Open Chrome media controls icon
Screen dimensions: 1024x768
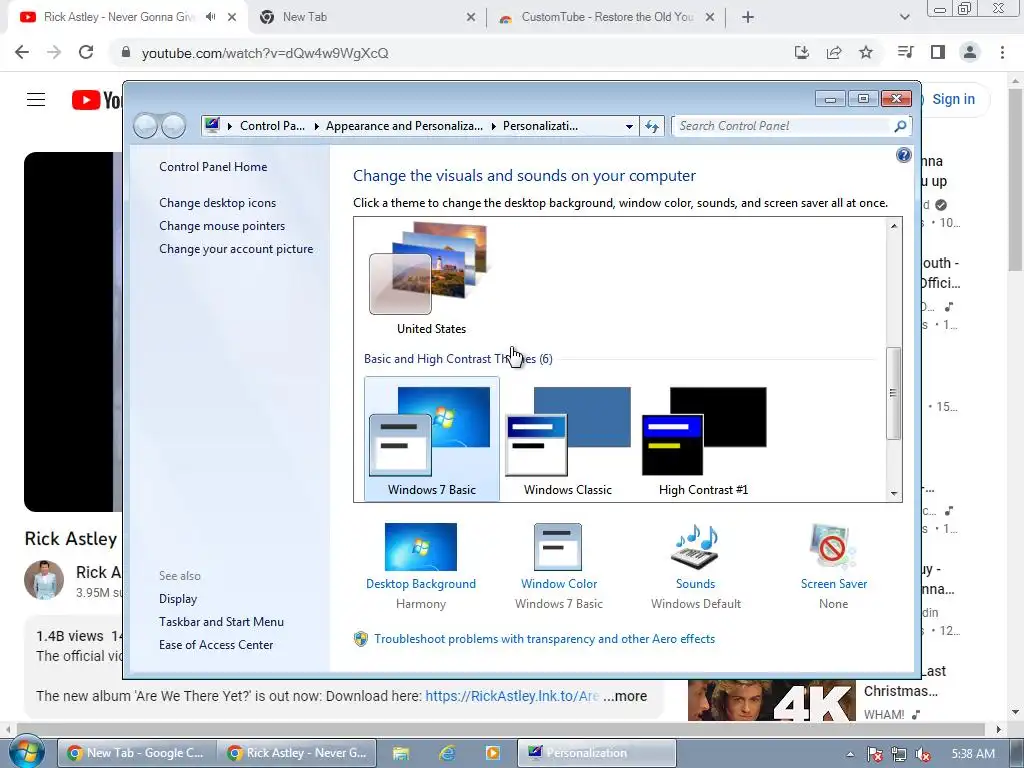click(905, 52)
